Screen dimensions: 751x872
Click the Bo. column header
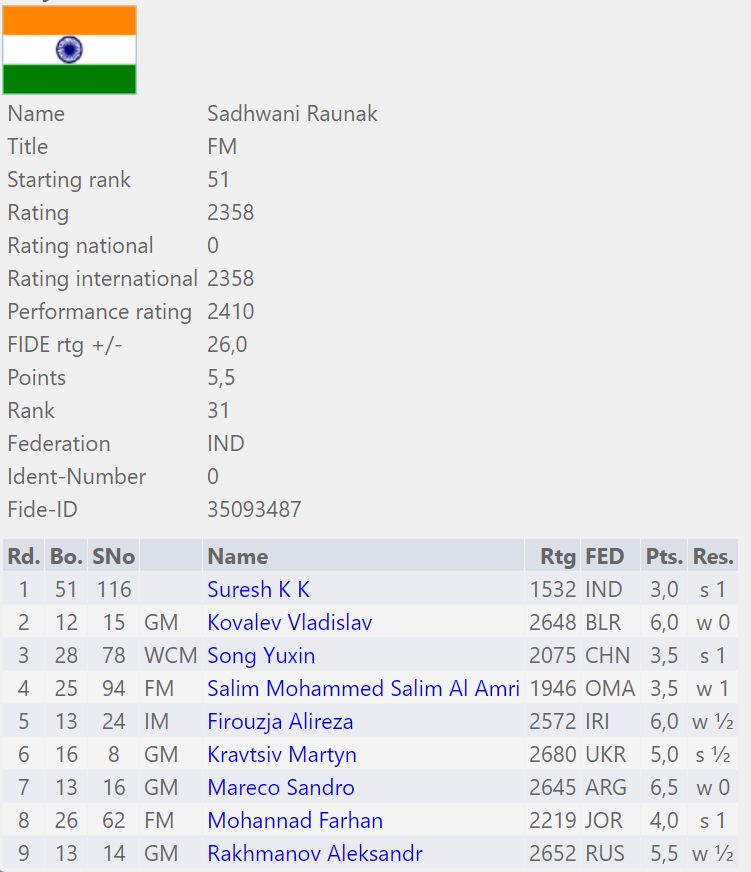tap(66, 556)
